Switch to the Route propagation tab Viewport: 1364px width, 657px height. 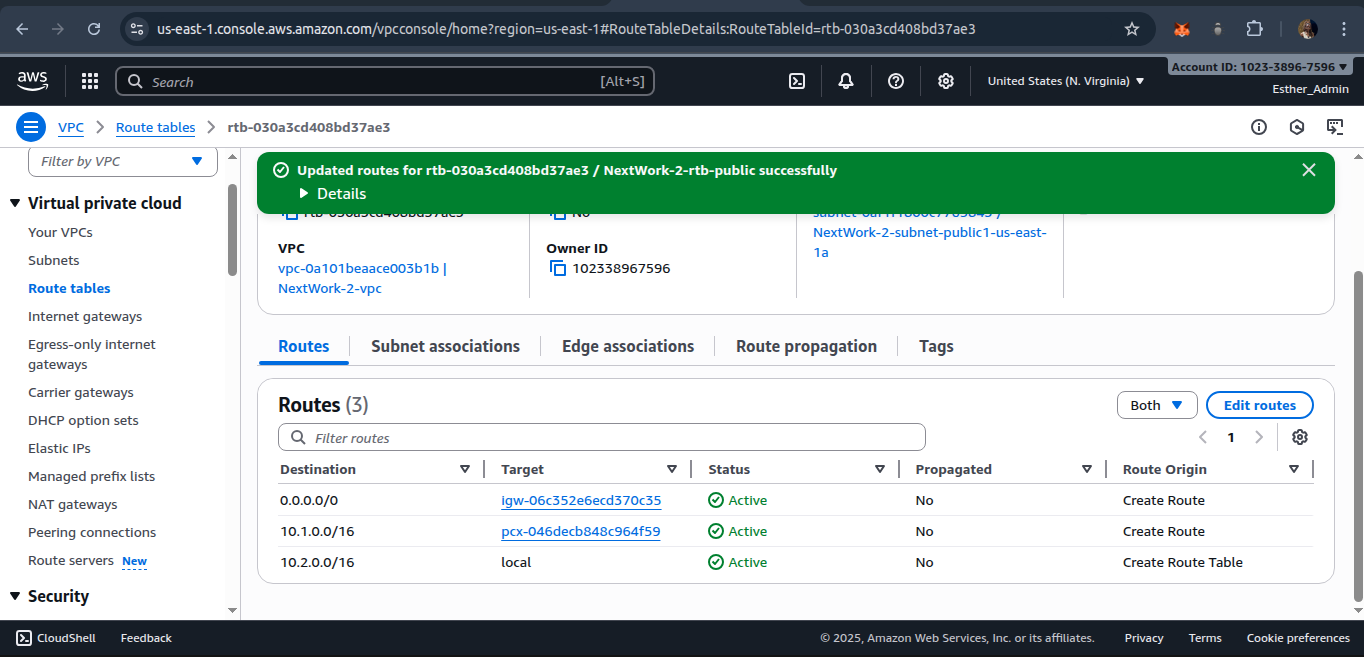806,346
